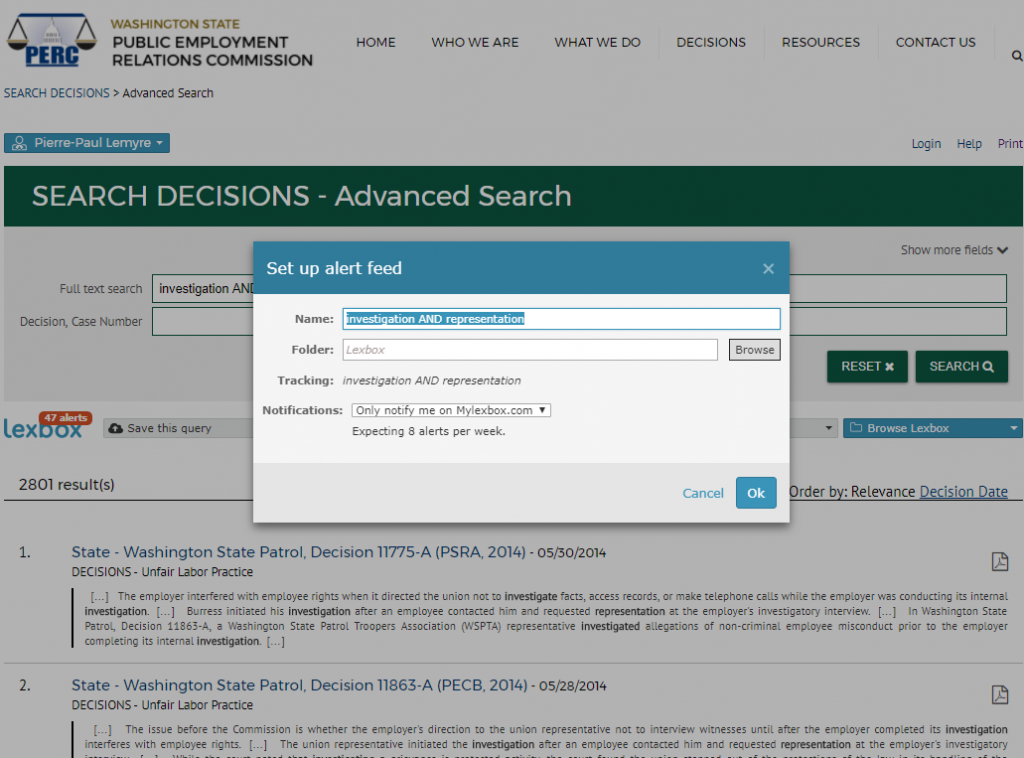
Task: Sort results by Decision Date
Action: pyautogui.click(x=963, y=491)
